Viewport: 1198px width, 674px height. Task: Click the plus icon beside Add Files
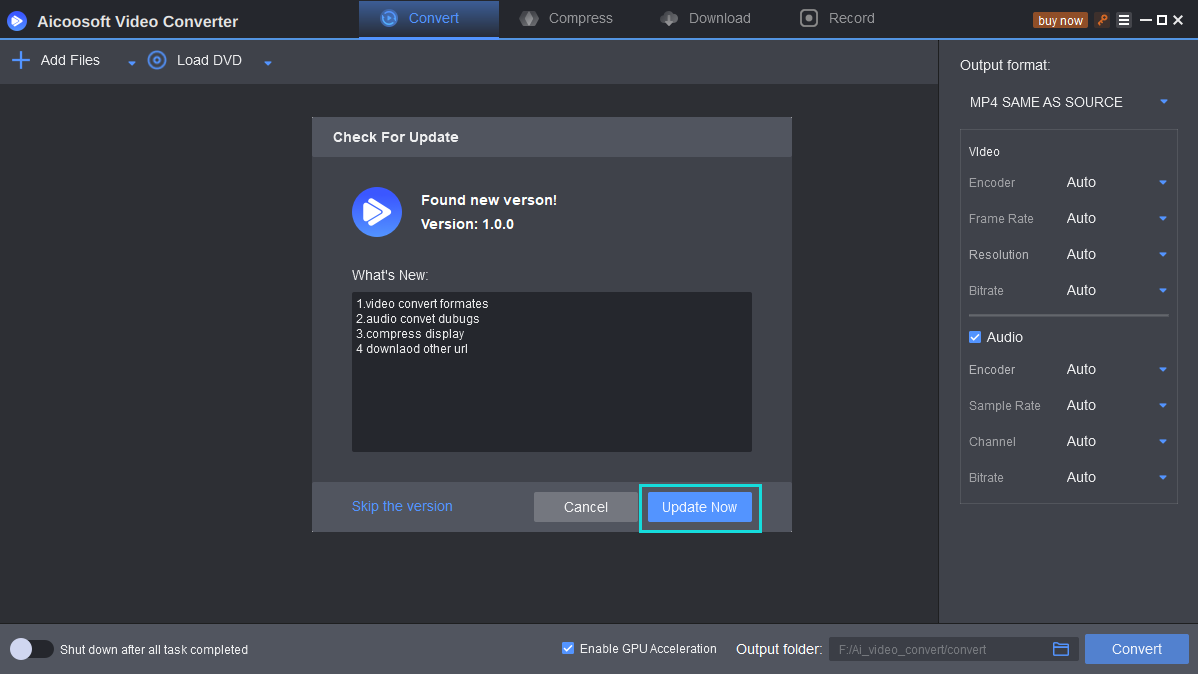click(21, 60)
